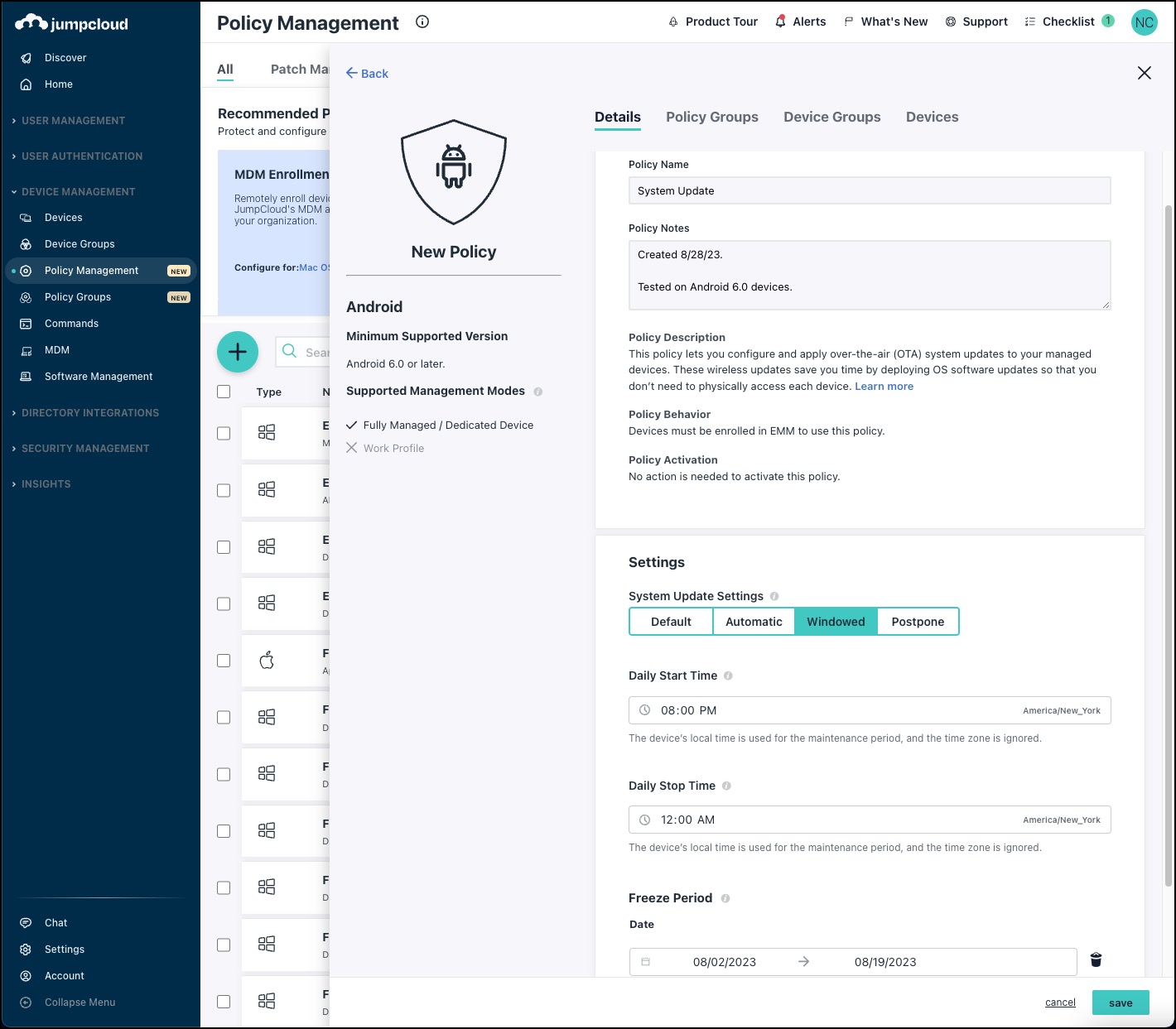The image size is (1176, 1029).
Task: Tick the first policy row checkbox
Action: click(x=224, y=433)
